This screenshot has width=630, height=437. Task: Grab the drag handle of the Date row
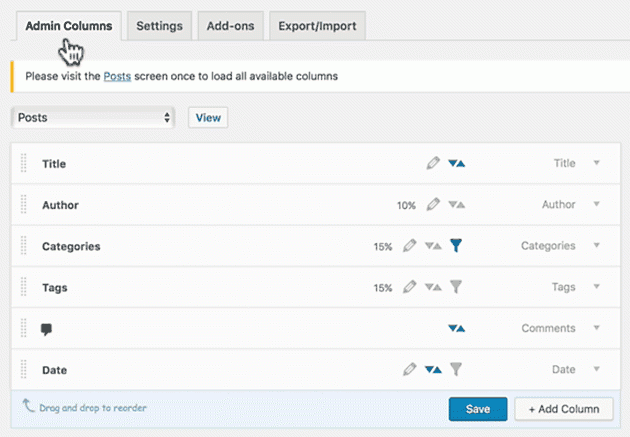pos(24,370)
